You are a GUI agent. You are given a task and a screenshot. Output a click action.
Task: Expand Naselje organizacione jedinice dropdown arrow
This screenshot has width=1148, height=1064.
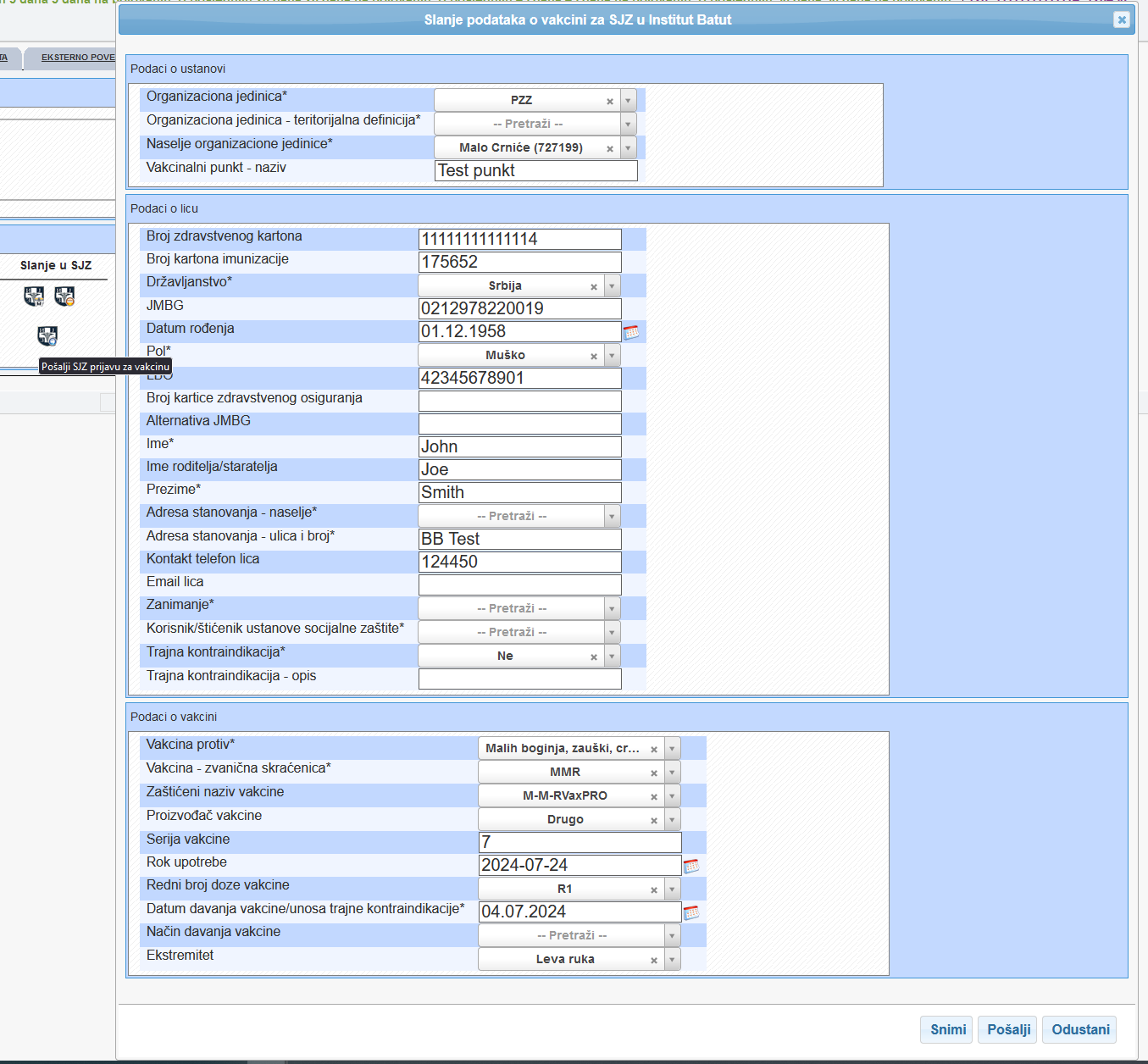click(x=628, y=147)
